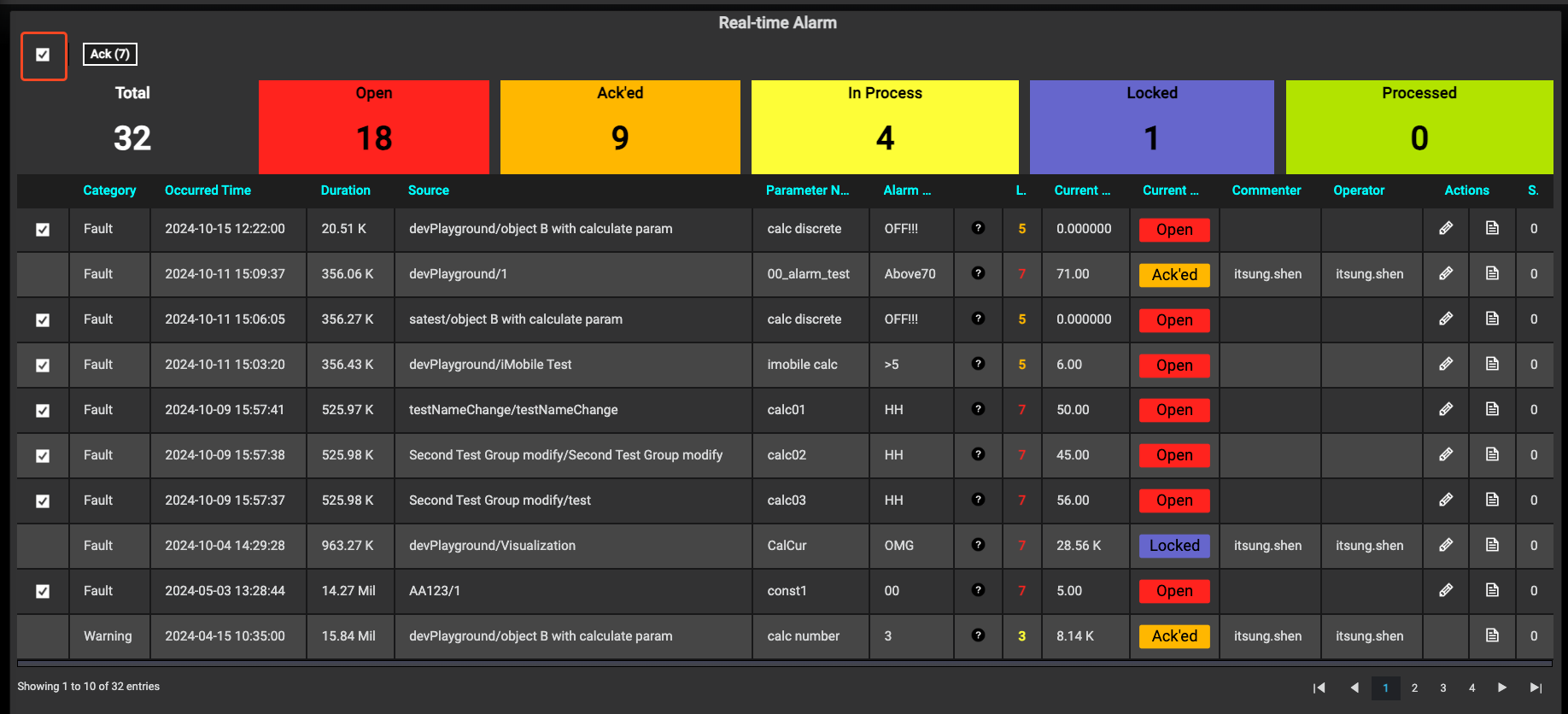This screenshot has width=1568, height=714.
Task: Go to page 2 of alarms
Action: pyautogui.click(x=1414, y=688)
